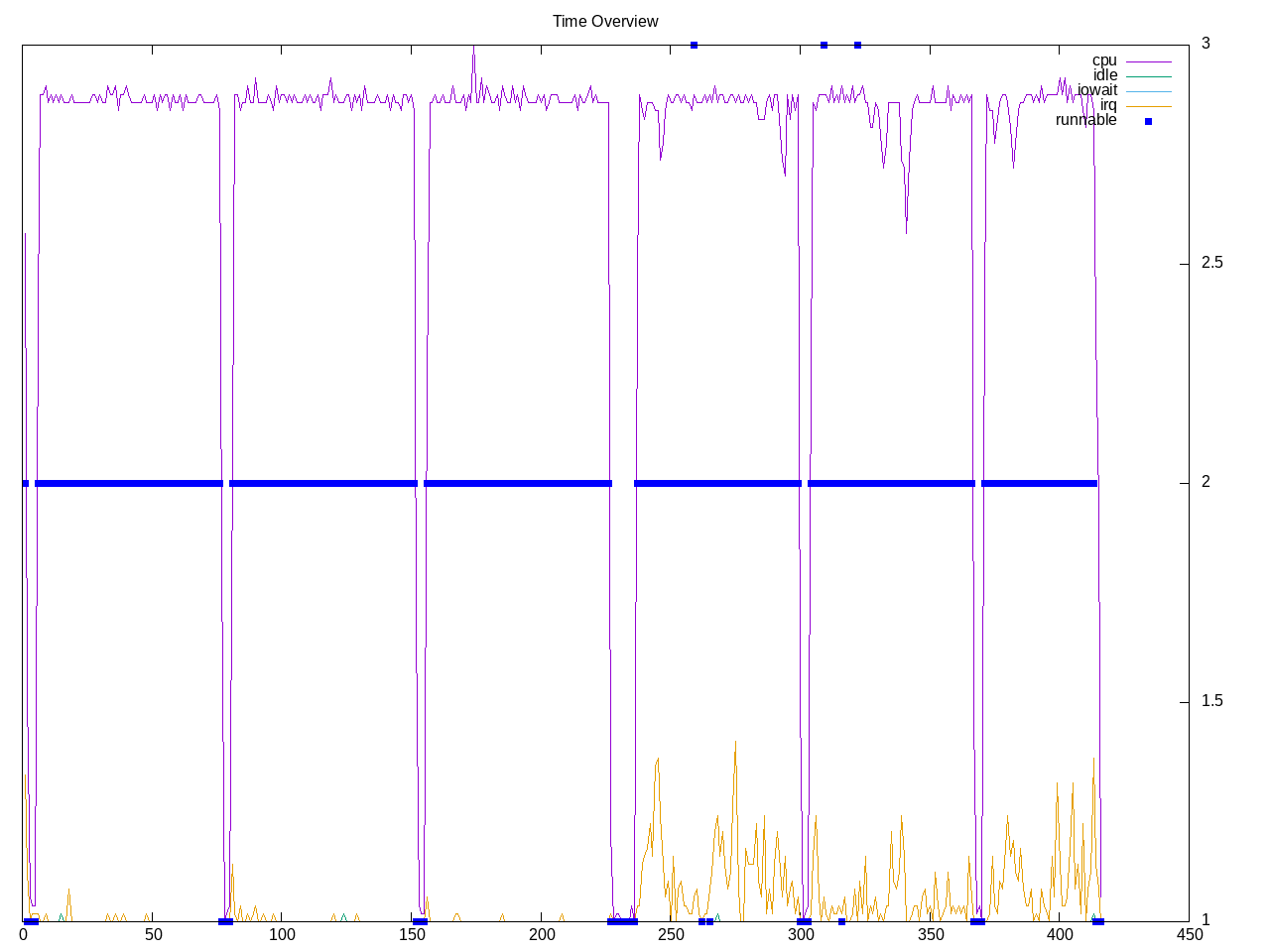The height and width of the screenshot is (952, 1270).
Task: Click the orange line sample beside irq
Action: coord(1148,106)
